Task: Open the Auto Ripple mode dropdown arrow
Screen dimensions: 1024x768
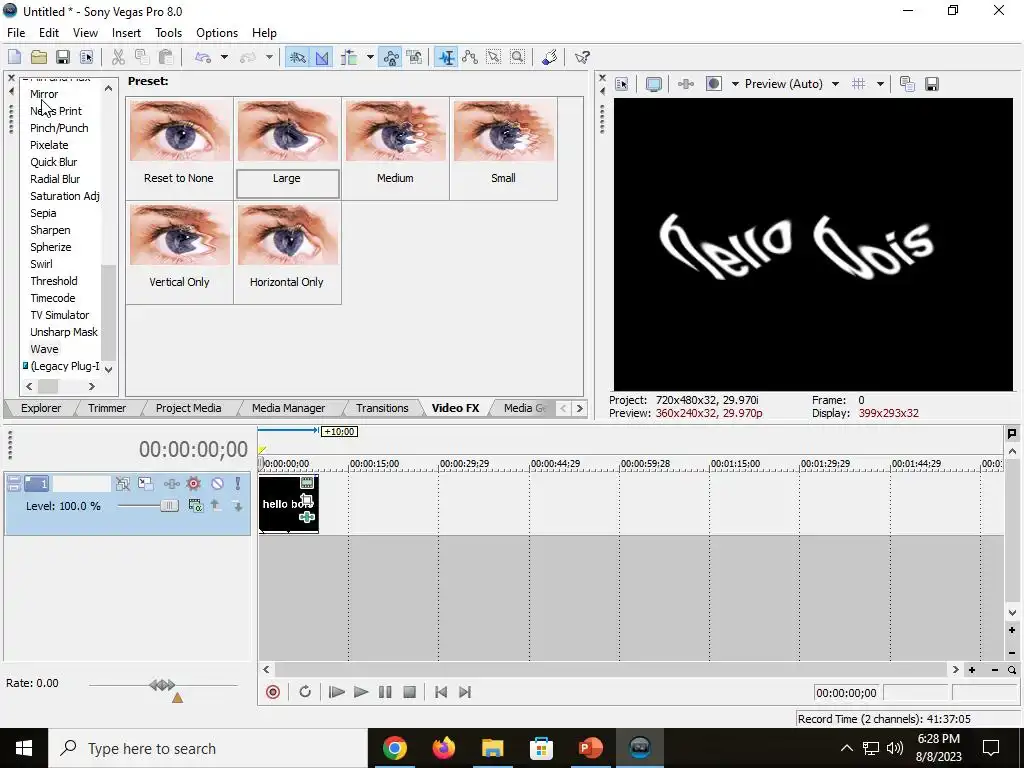Action: pos(370,57)
